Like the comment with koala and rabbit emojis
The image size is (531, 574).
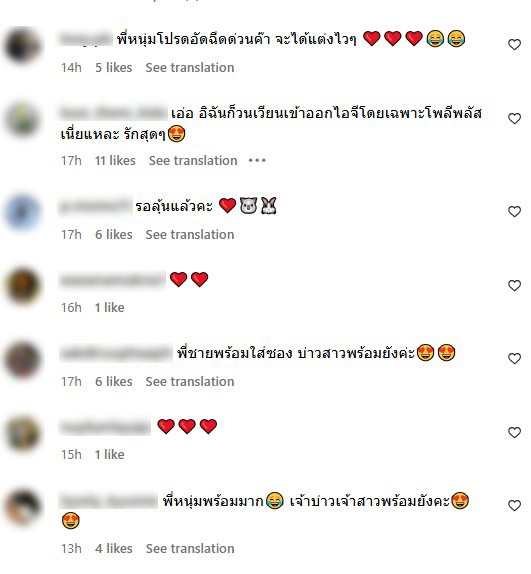[514, 212]
